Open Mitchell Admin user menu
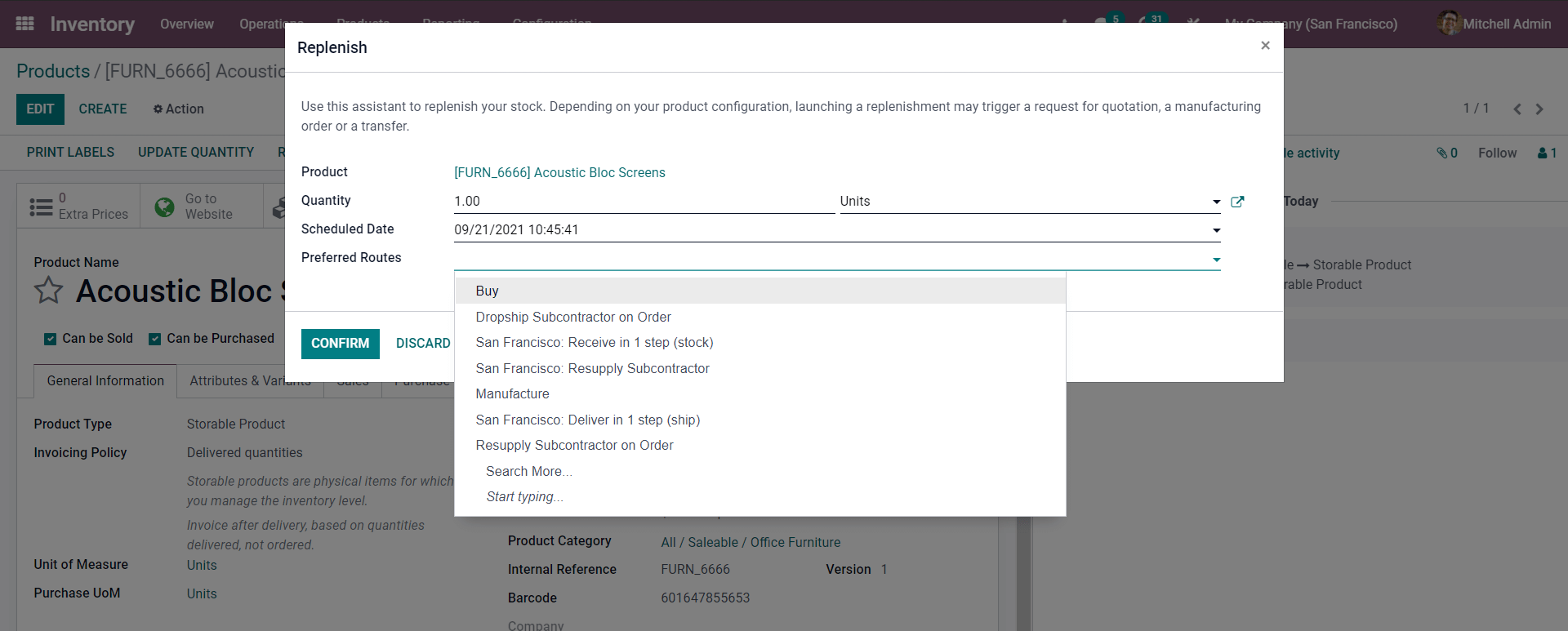The width and height of the screenshot is (1568, 631). 1494,24
